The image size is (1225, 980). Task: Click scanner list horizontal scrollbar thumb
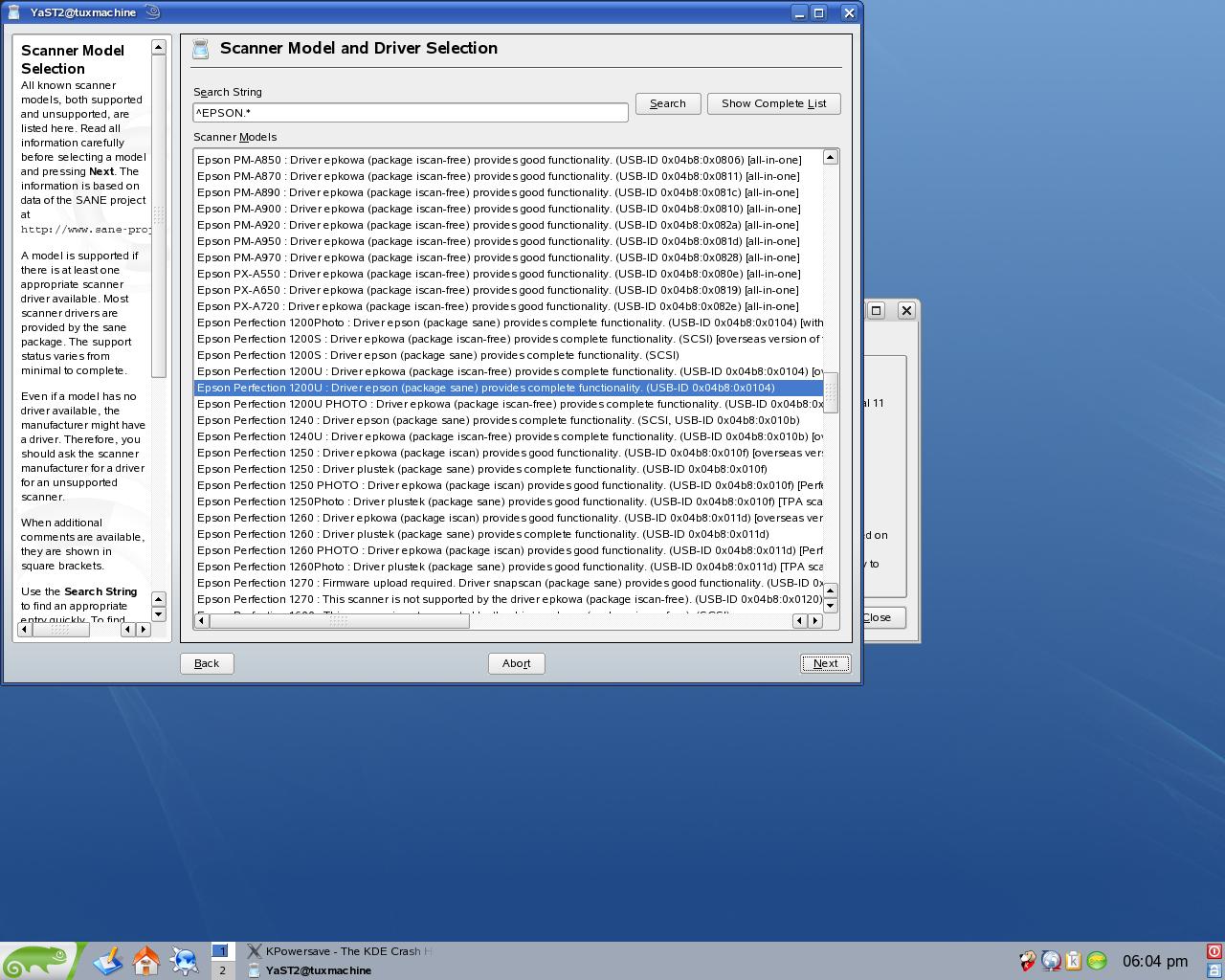[x=339, y=620]
